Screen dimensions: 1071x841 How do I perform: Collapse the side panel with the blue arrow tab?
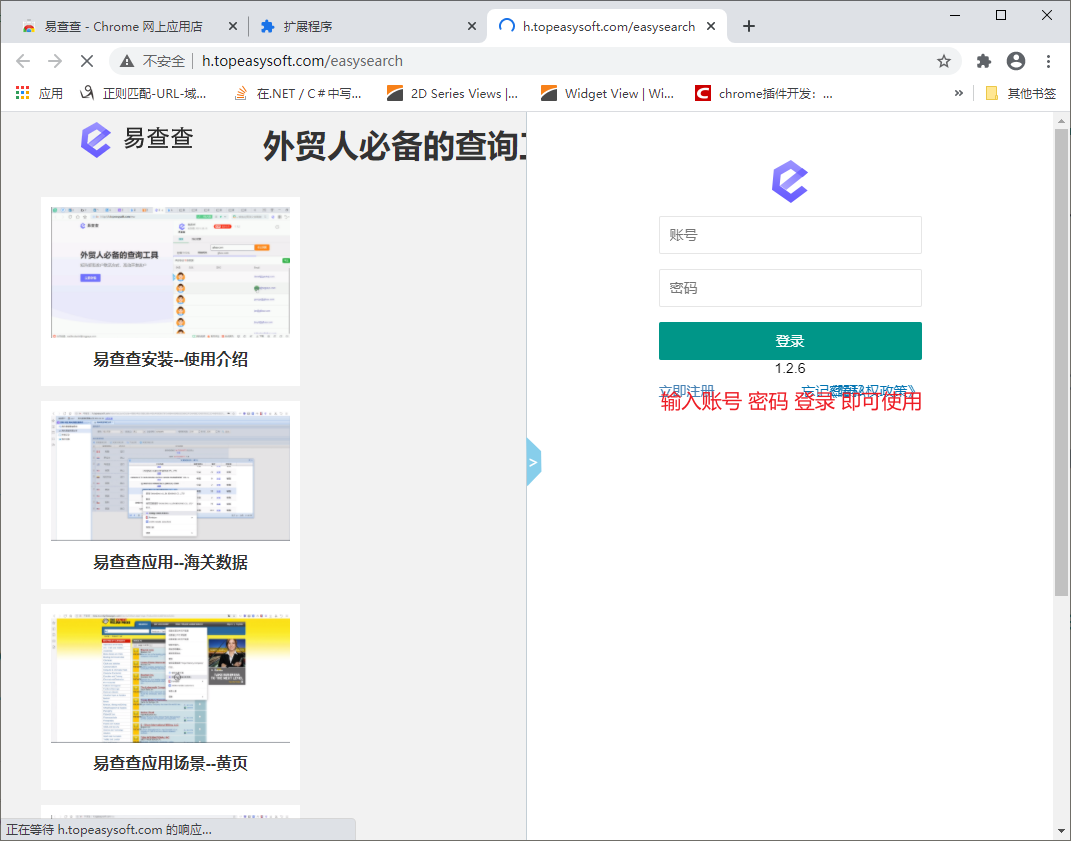pos(533,463)
